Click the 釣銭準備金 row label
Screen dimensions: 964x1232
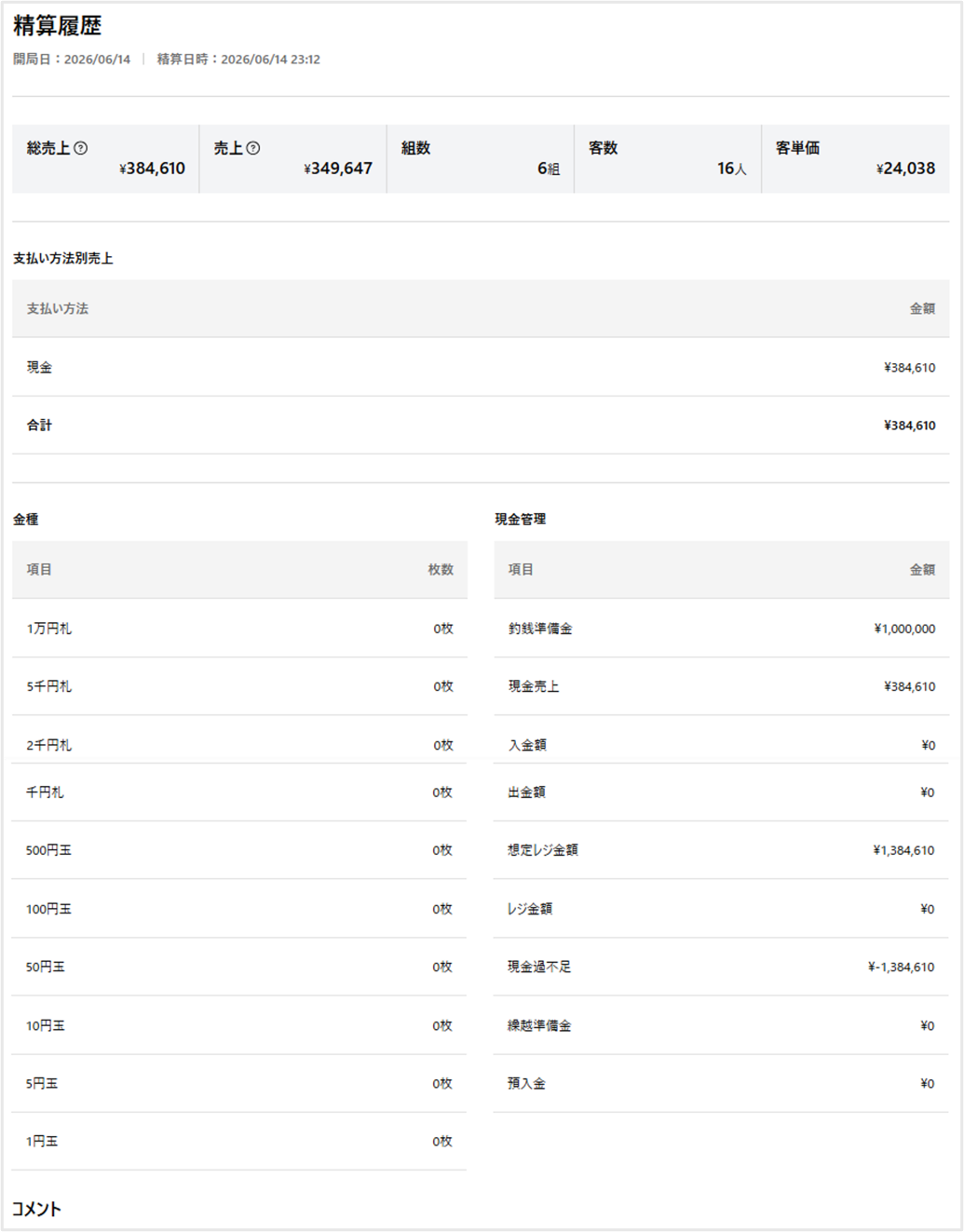(540, 629)
